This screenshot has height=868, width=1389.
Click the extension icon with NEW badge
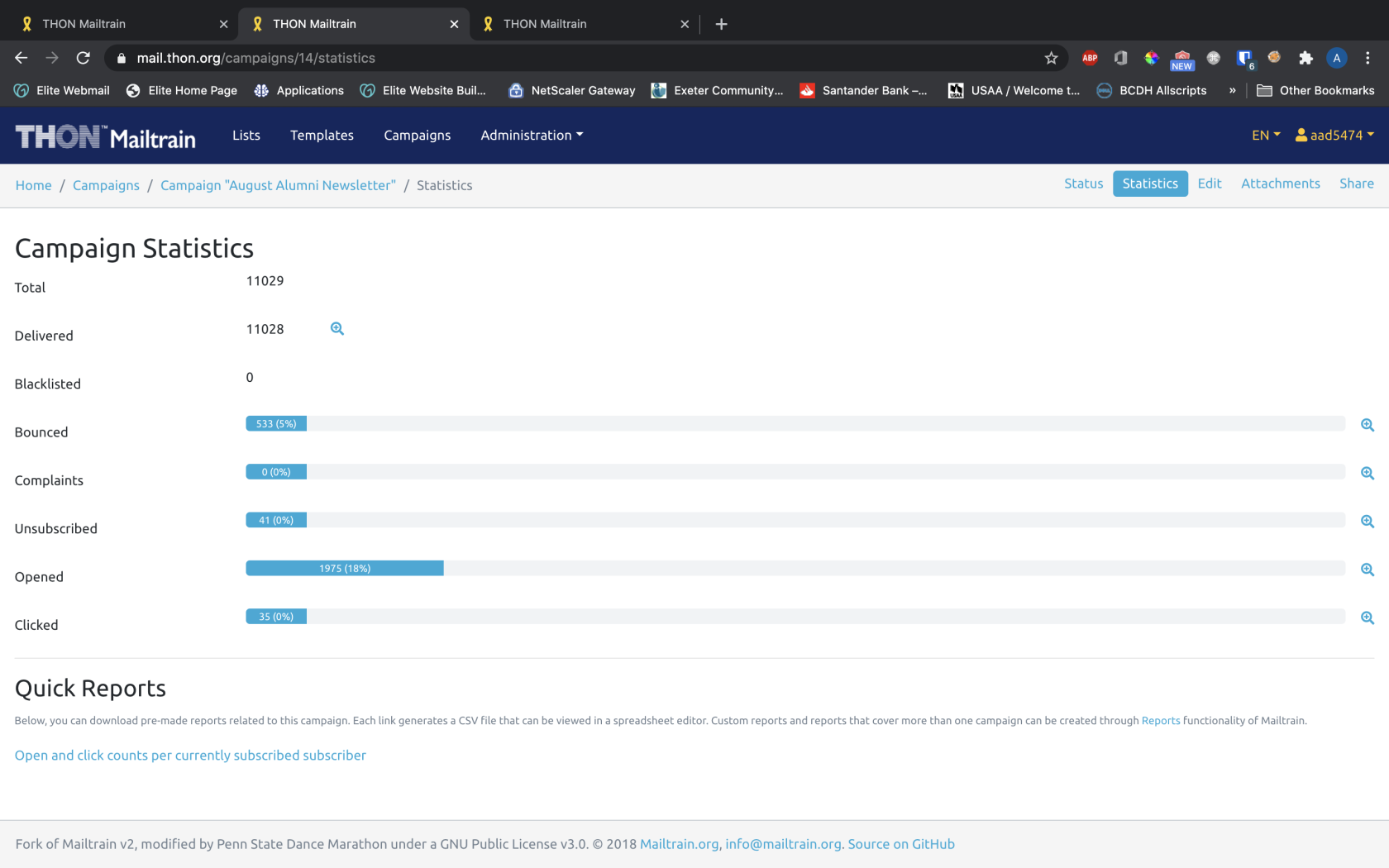1182,60
